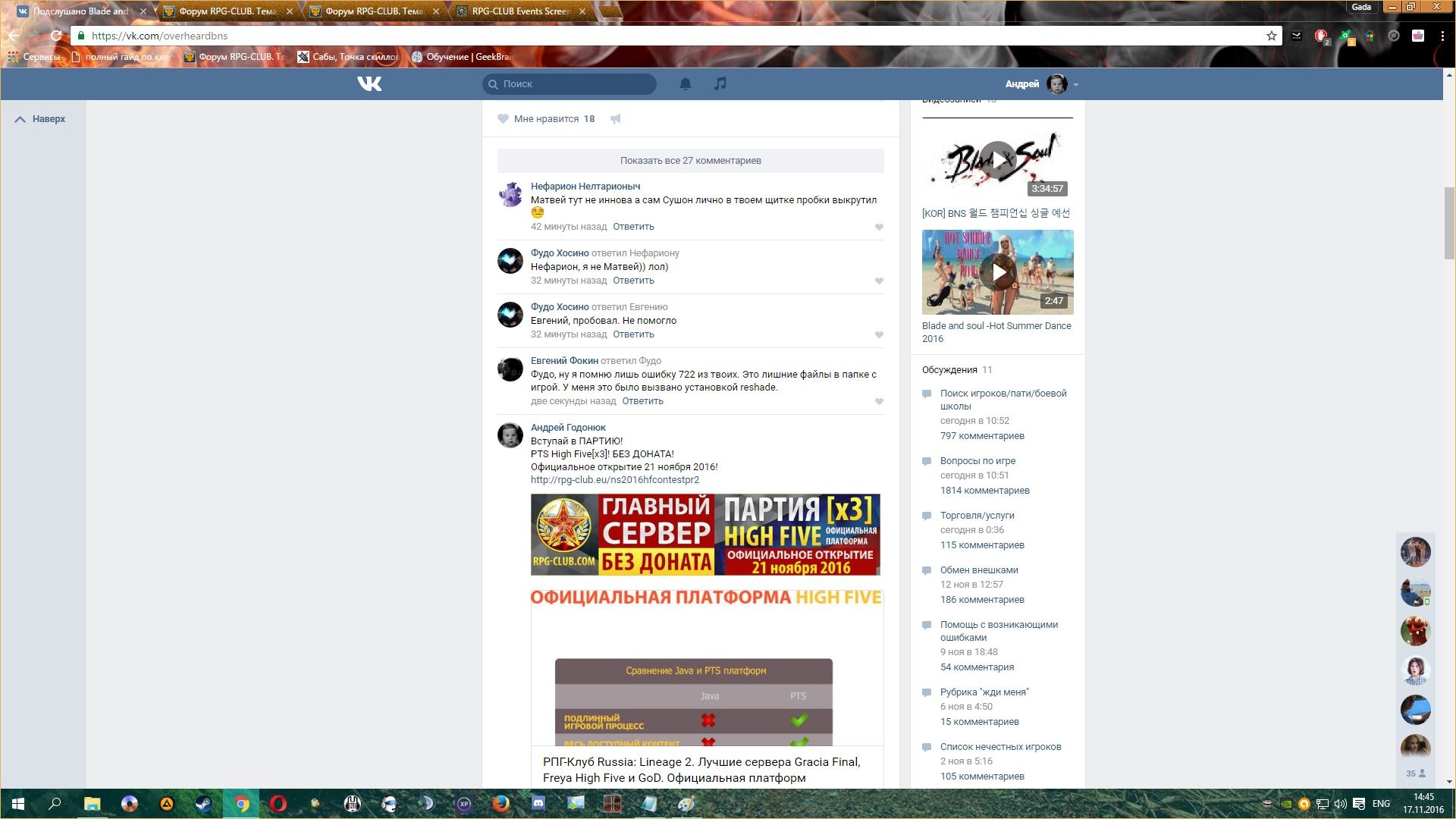Open the notifications bell
This screenshot has width=1456, height=819.
[685, 83]
